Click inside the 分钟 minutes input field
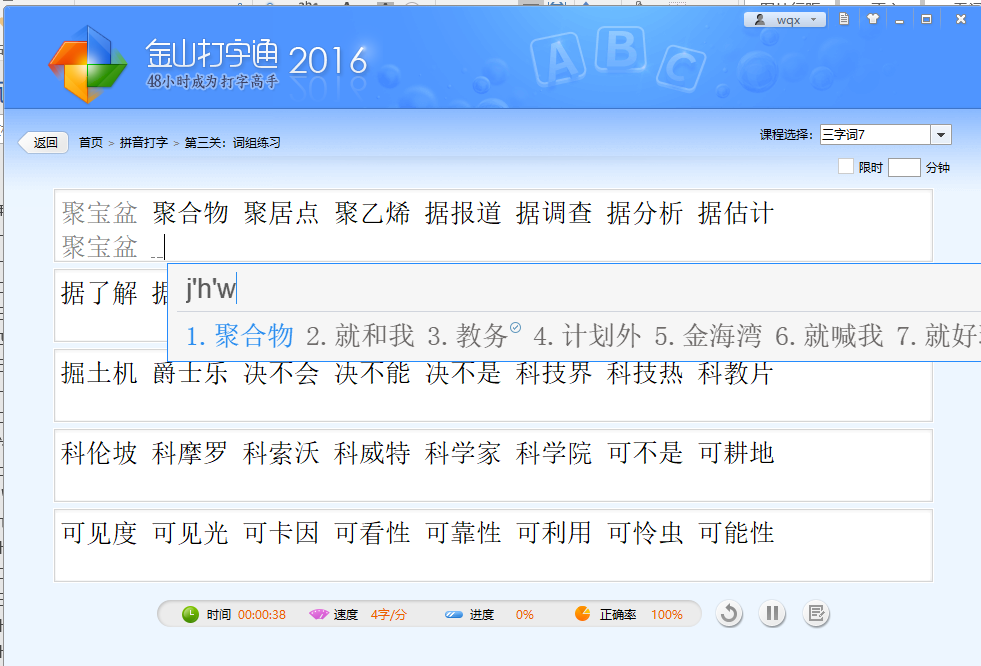The height and width of the screenshot is (666, 981). [903, 167]
